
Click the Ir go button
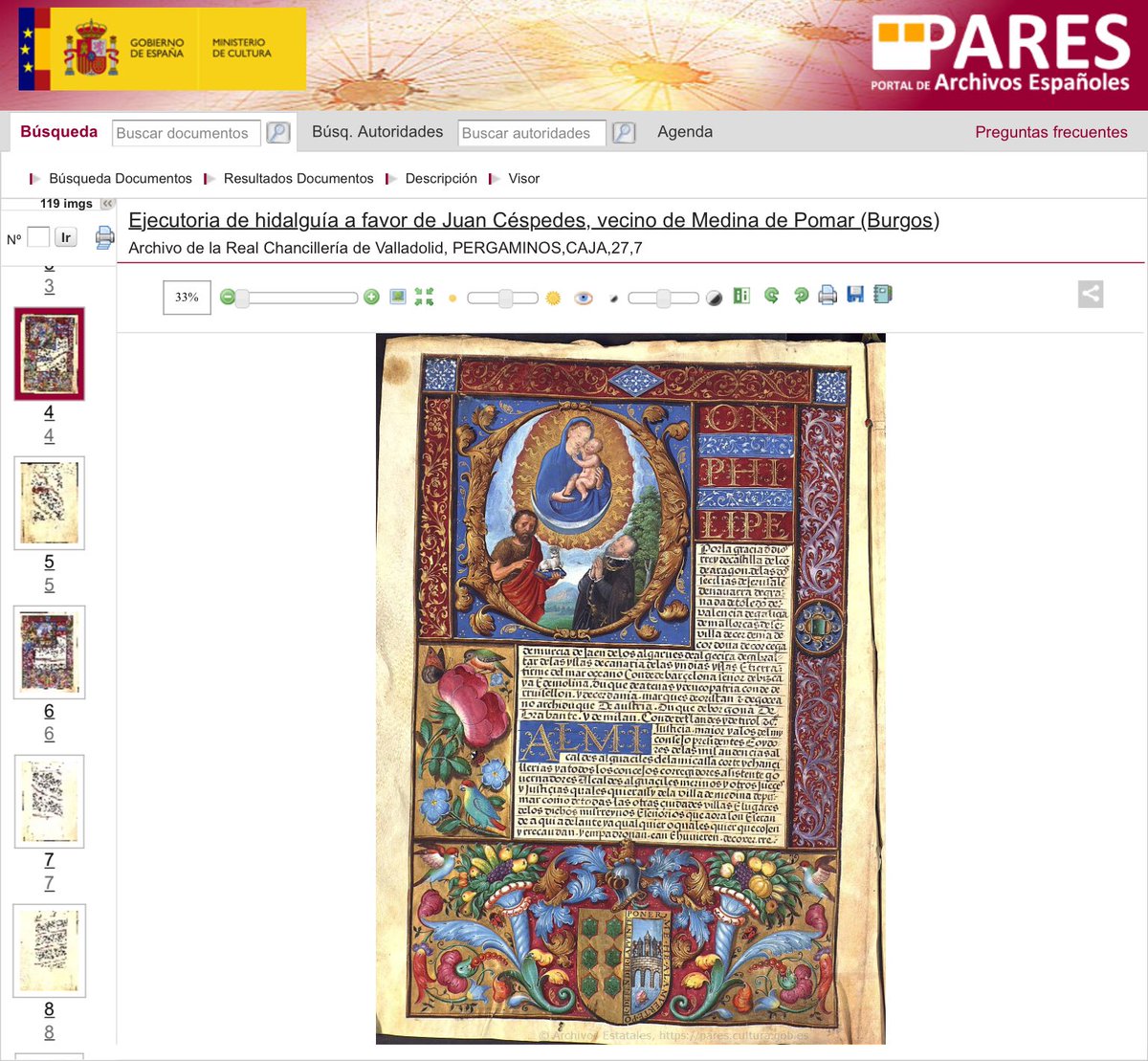(65, 237)
